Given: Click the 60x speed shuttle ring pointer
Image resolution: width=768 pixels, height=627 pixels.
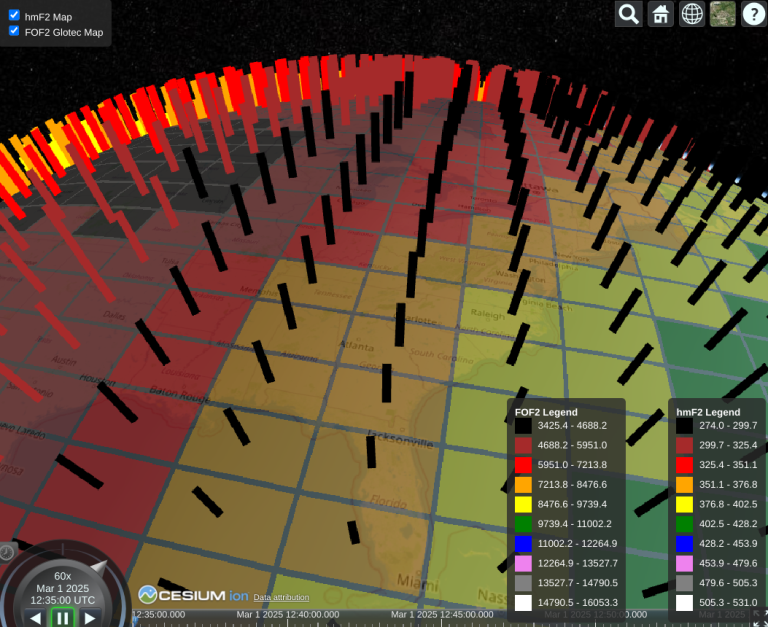Looking at the screenshot, I should (99, 567).
